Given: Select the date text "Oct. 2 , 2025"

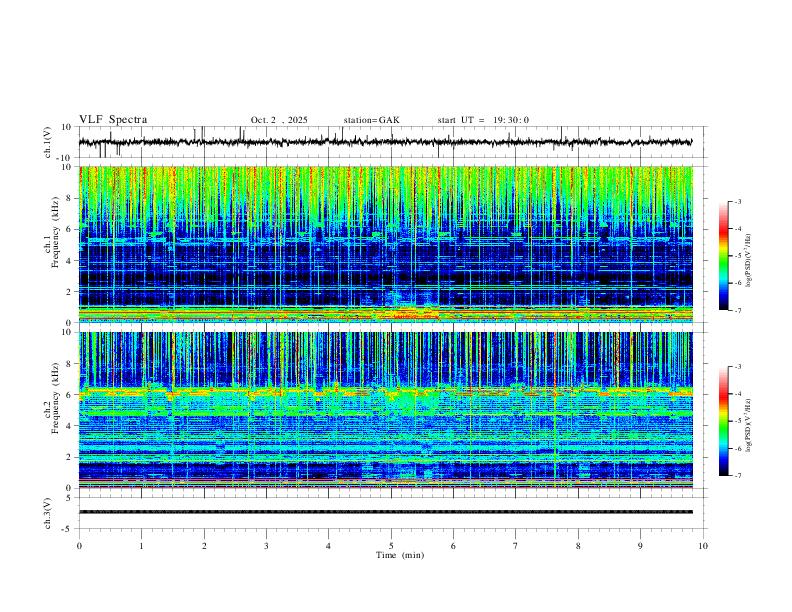Looking at the screenshot, I should 279,120.
